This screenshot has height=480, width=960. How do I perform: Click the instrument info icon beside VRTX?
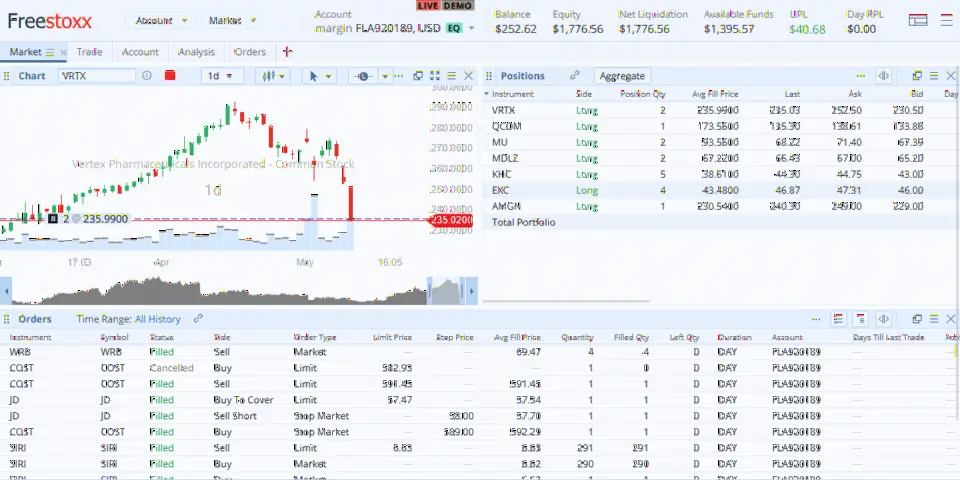pyautogui.click(x=147, y=75)
